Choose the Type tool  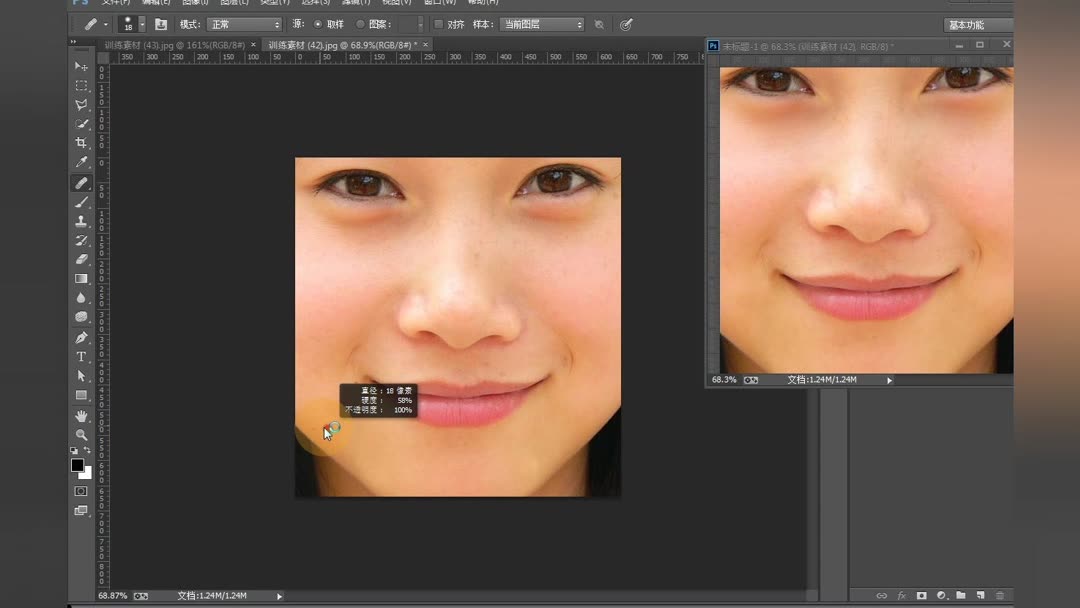tap(81, 357)
